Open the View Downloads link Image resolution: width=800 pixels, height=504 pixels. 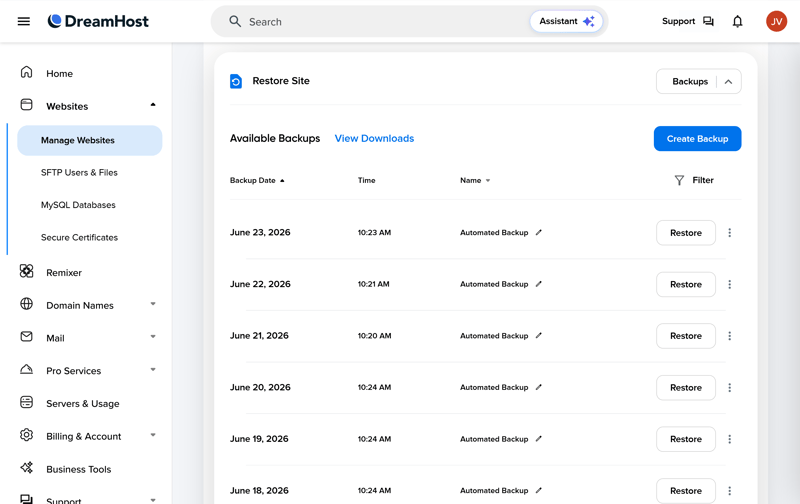pyautogui.click(x=374, y=138)
